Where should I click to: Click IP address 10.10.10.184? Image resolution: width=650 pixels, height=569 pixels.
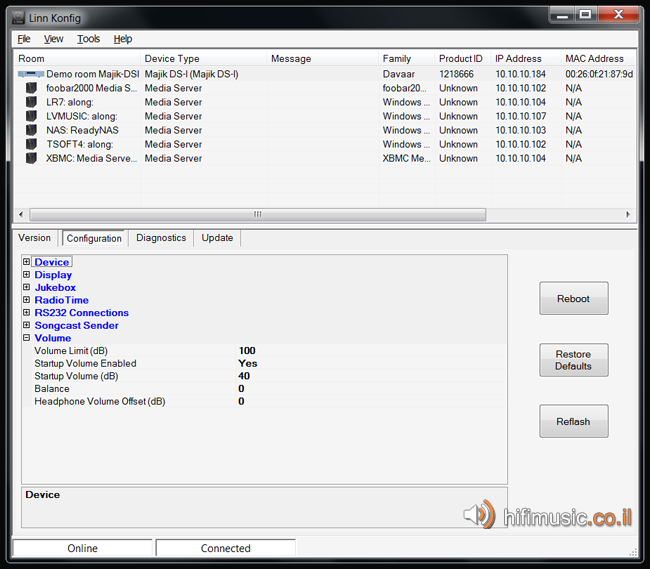pos(521,74)
